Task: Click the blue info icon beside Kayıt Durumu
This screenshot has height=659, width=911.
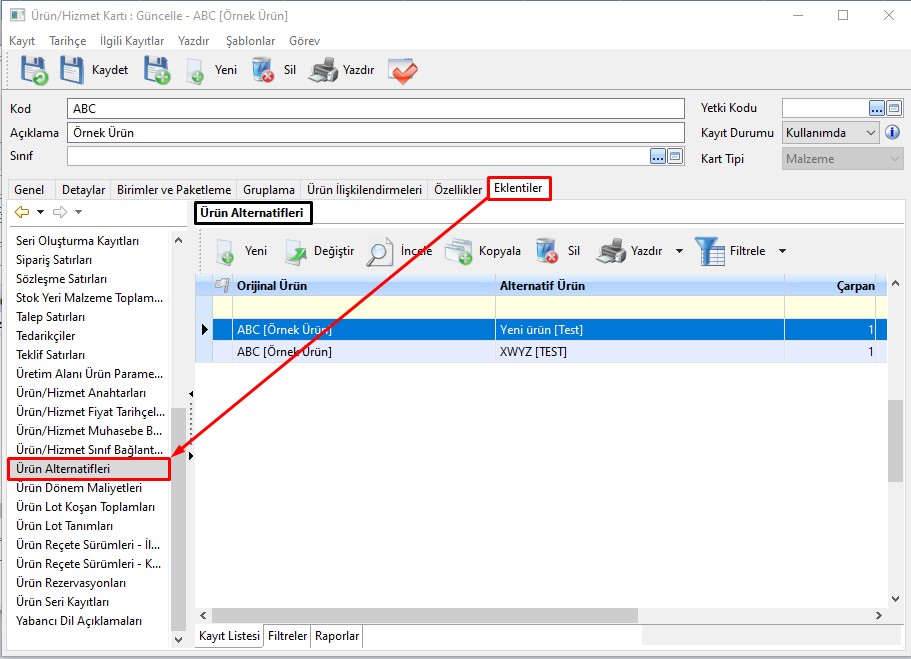Action: [893, 133]
